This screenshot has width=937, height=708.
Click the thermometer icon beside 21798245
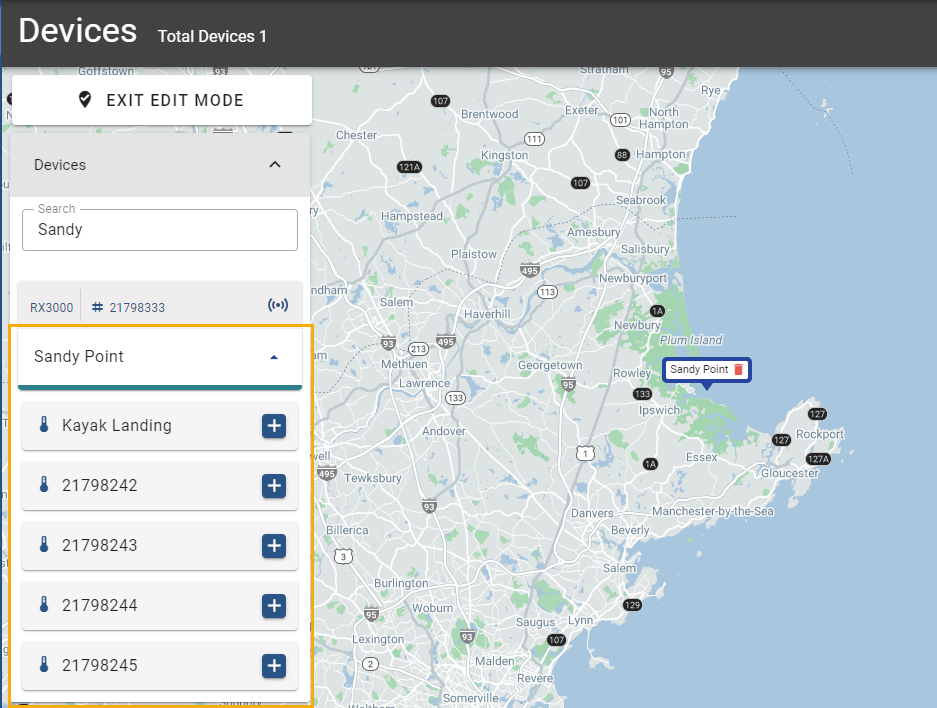[x=42, y=666]
